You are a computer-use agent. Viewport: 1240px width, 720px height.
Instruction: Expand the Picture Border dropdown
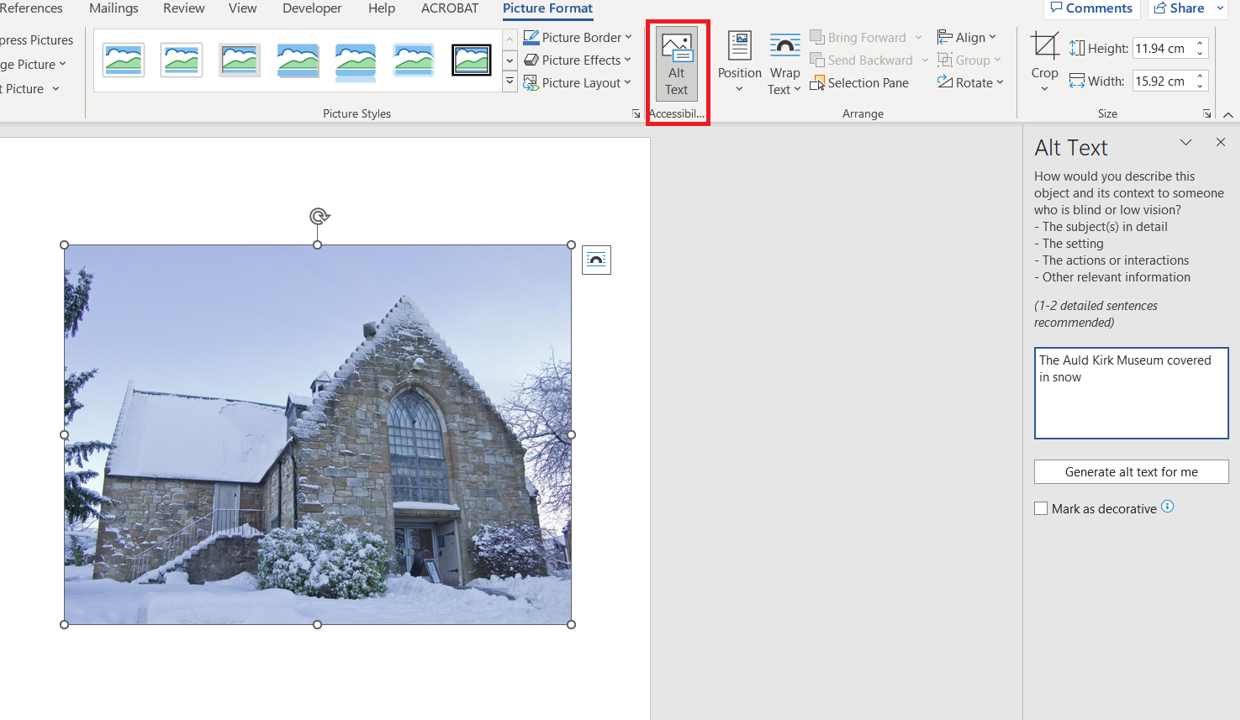(x=578, y=37)
